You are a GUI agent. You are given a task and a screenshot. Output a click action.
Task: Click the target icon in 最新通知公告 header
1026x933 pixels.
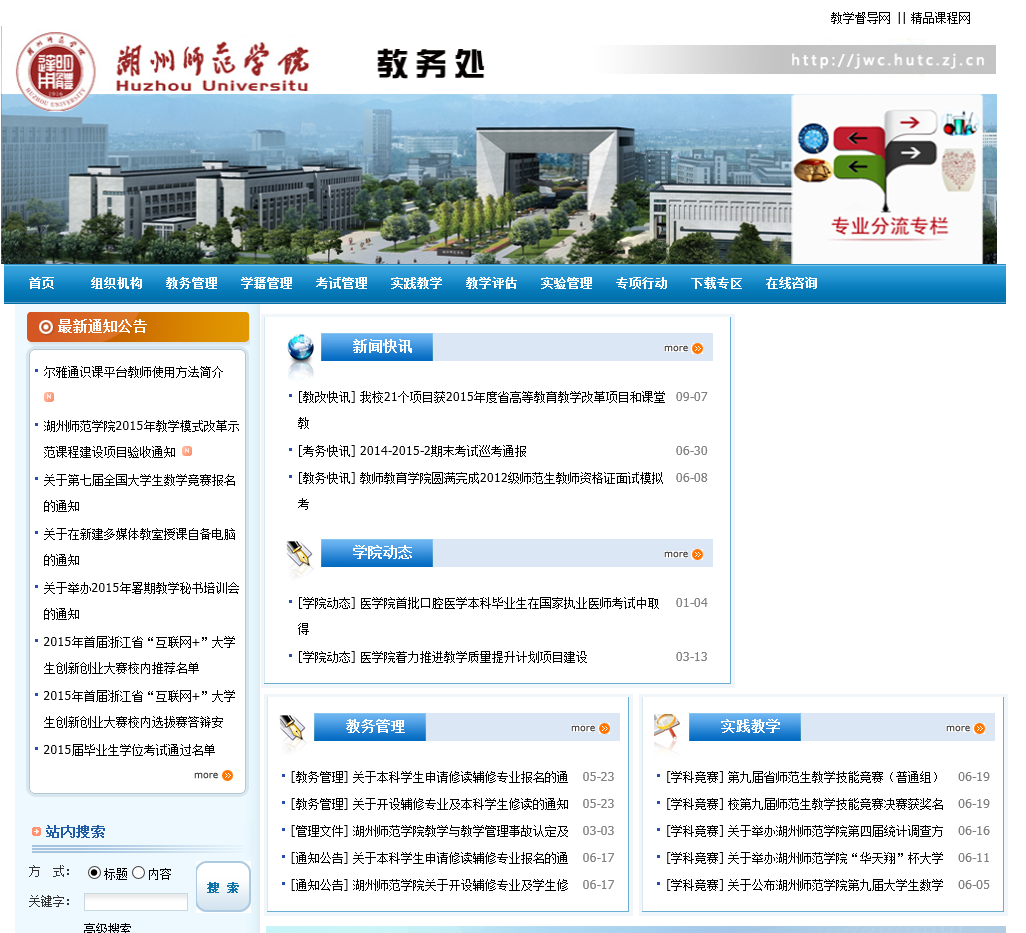tap(46, 326)
